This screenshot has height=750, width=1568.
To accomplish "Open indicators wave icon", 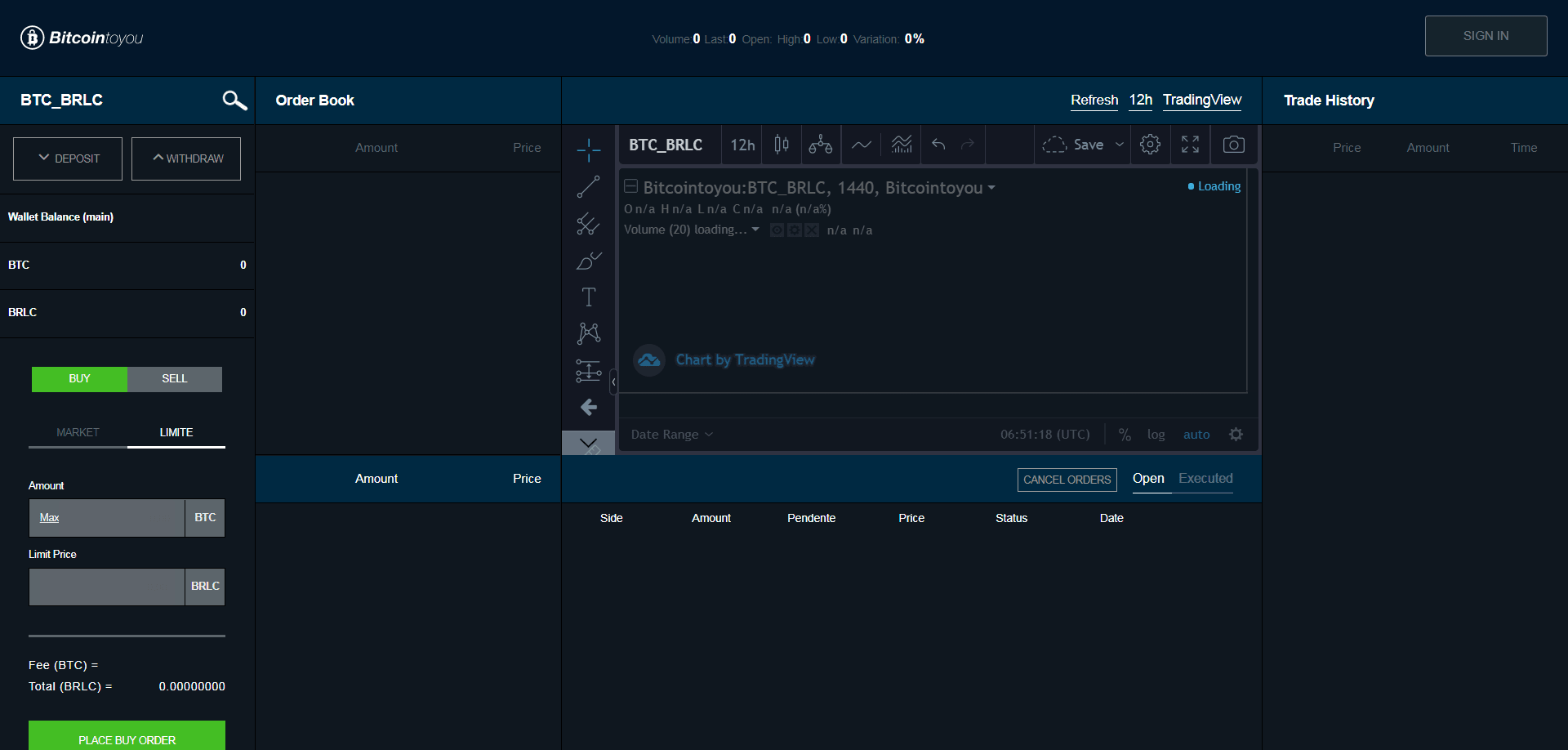I will pos(861,145).
